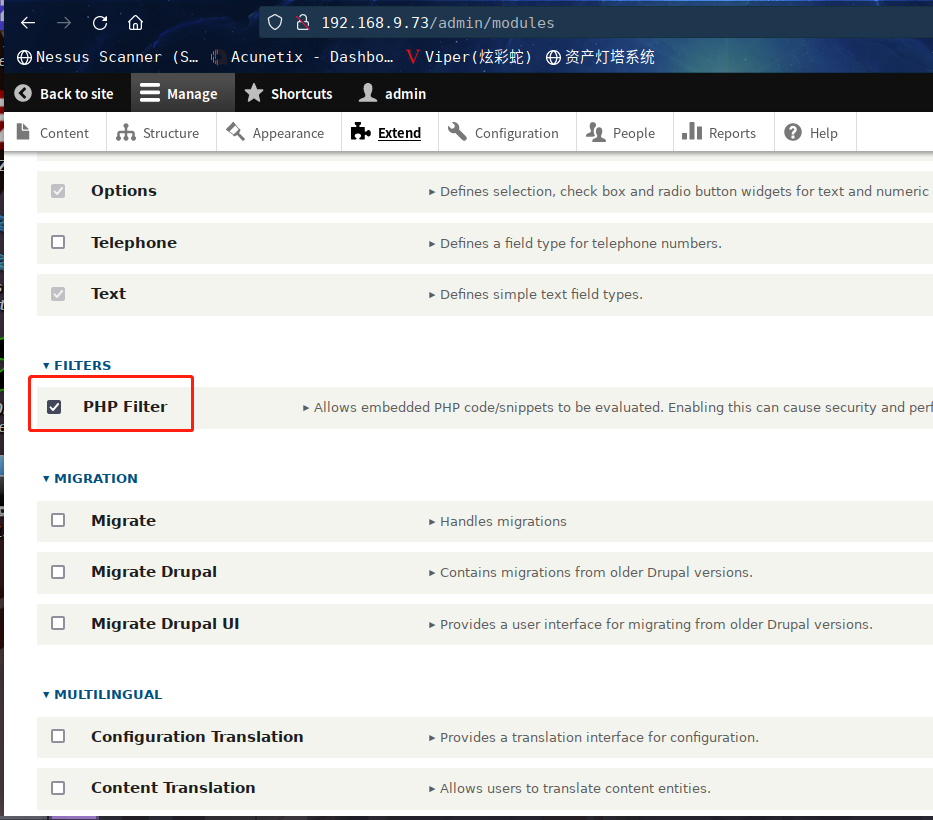Open the Configuration wrench item
The height and width of the screenshot is (820, 933).
coord(458,133)
